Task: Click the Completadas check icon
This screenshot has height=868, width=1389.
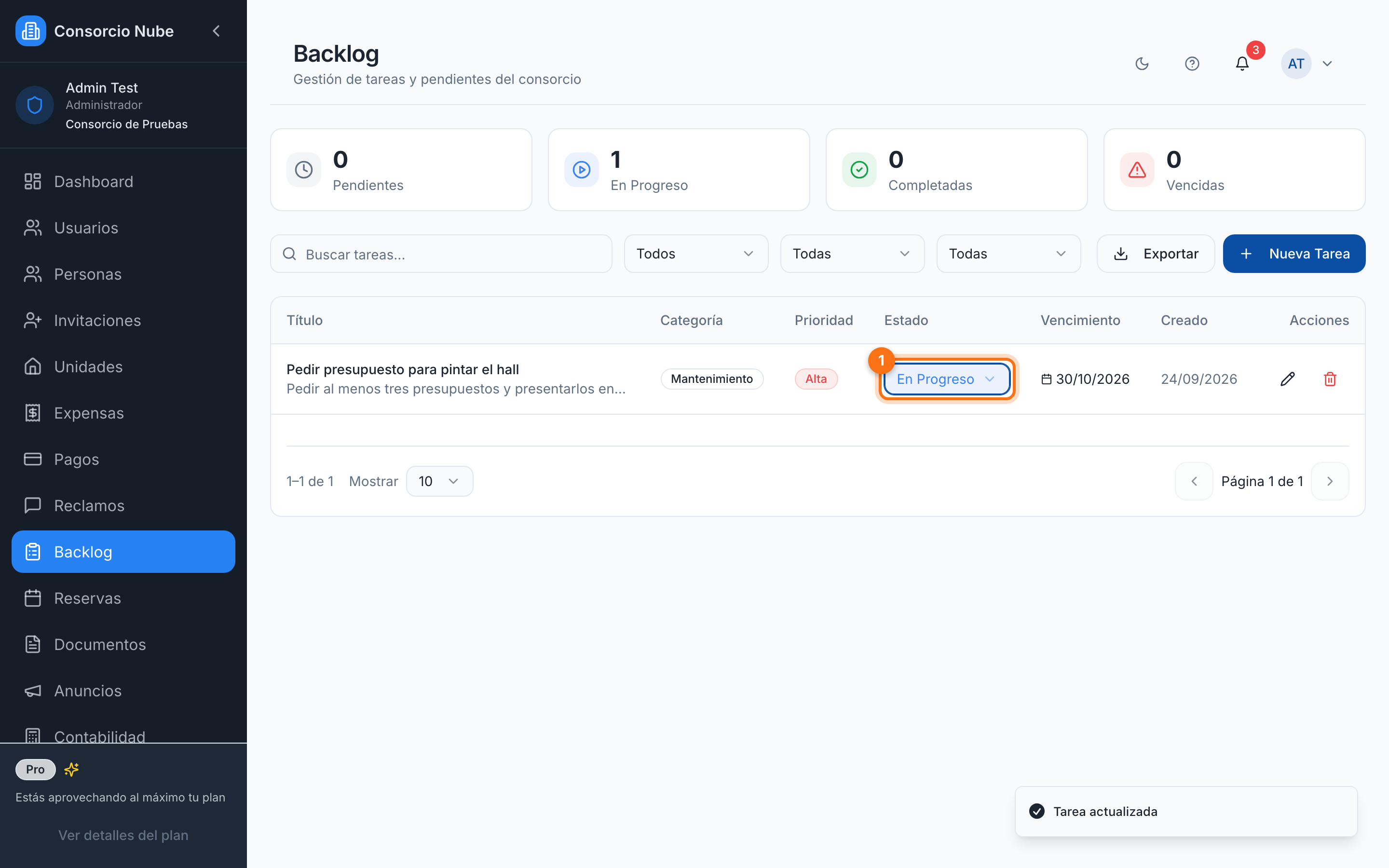Action: tap(859, 170)
